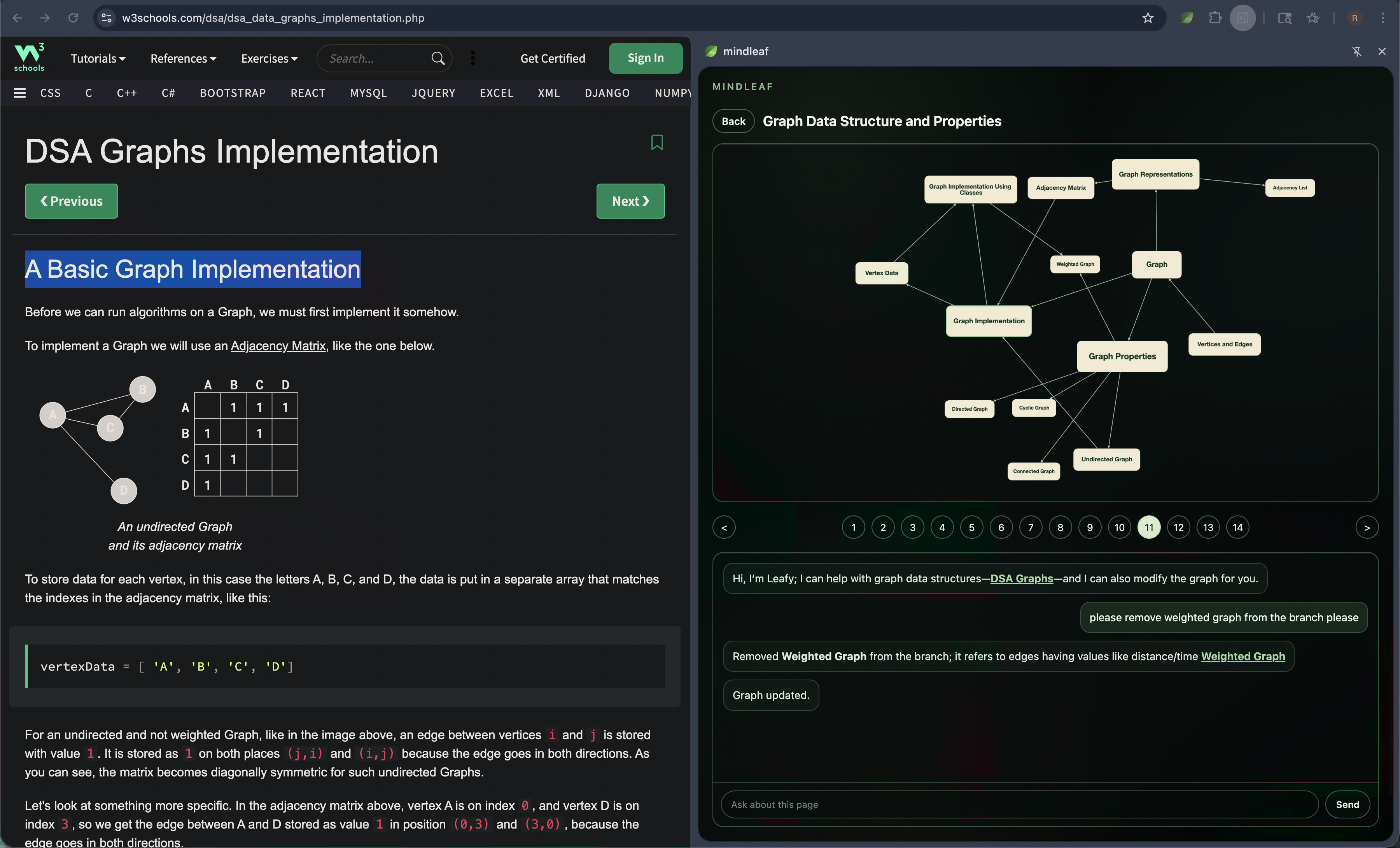
Task: Unpin the mindleaf side panel
Action: [x=1356, y=52]
